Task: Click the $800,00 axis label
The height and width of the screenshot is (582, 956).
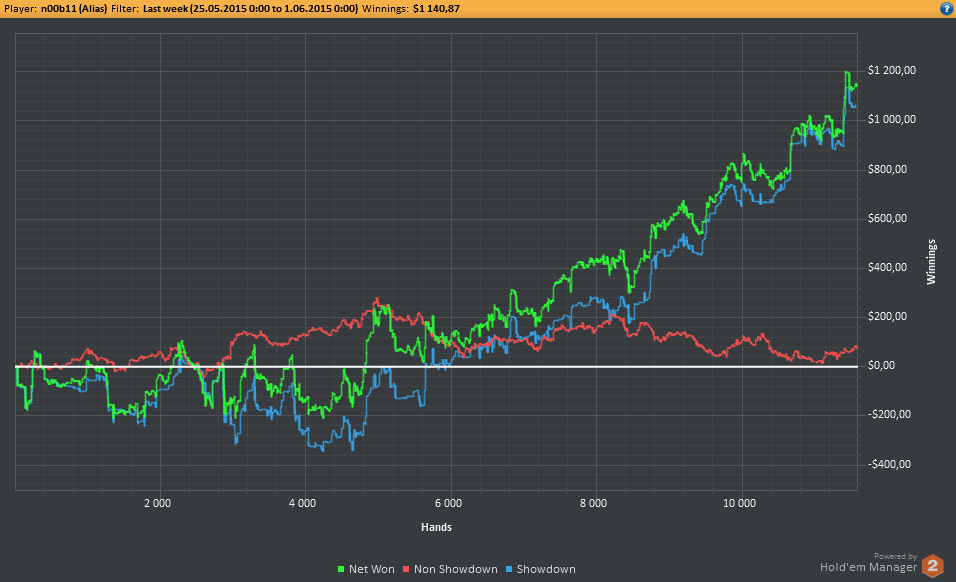Action: (x=887, y=169)
